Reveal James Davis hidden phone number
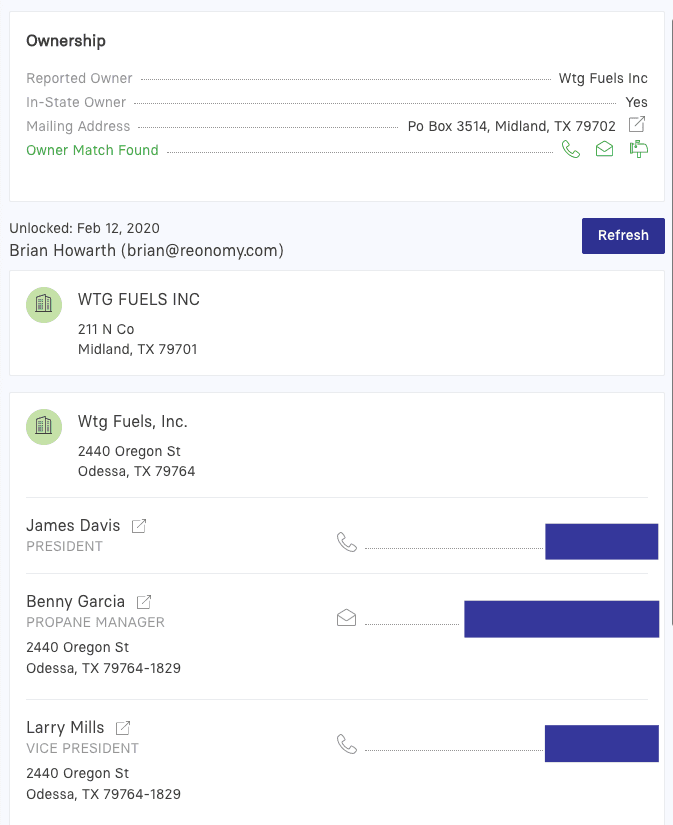 tap(601, 541)
